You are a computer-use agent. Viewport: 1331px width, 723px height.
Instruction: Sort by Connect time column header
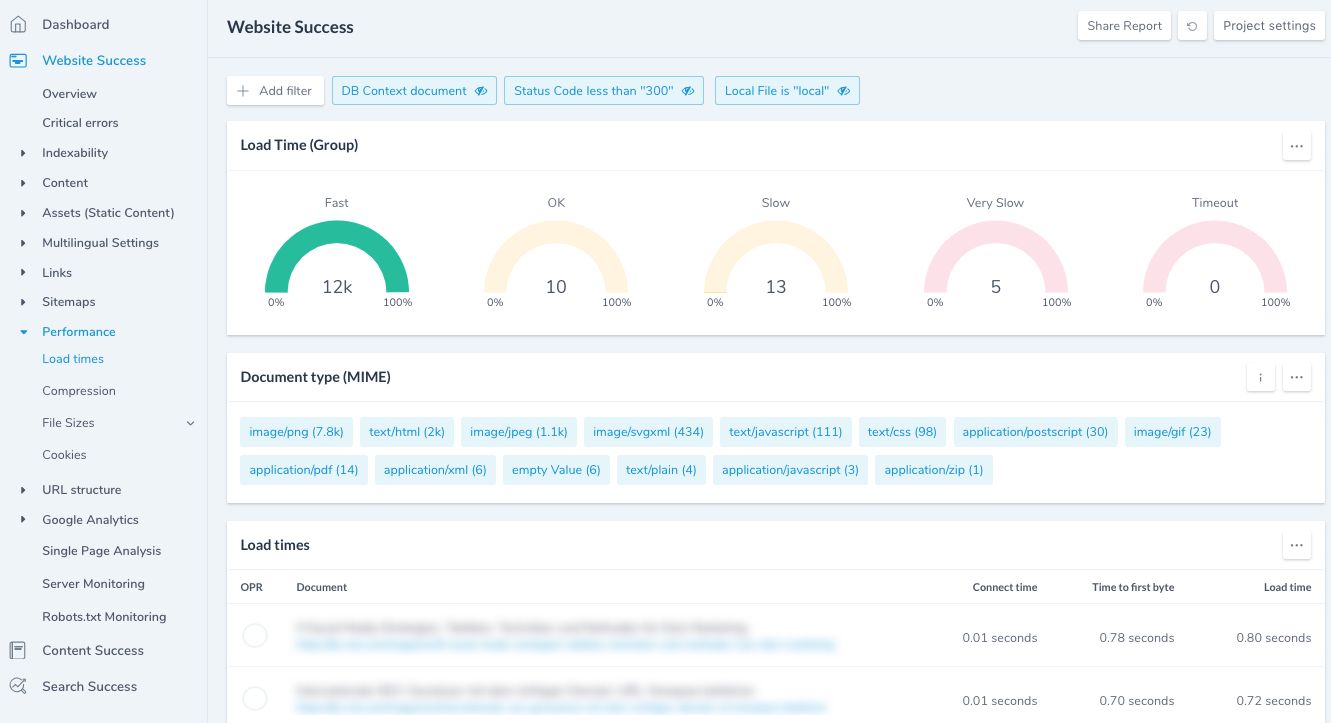1005,587
